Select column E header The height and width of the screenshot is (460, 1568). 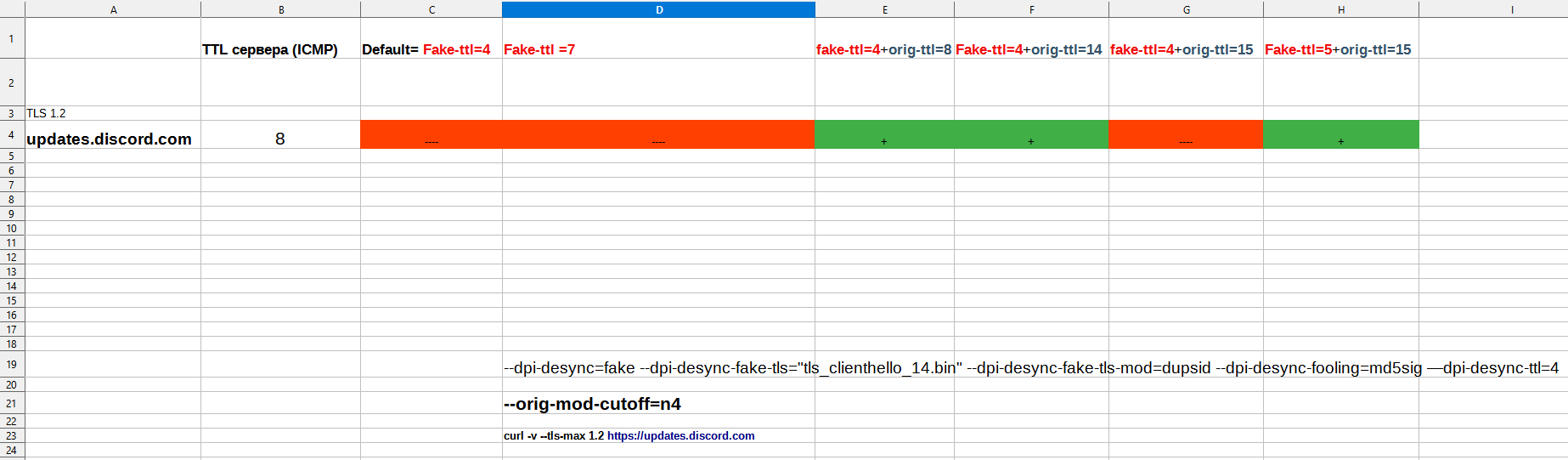click(x=884, y=9)
